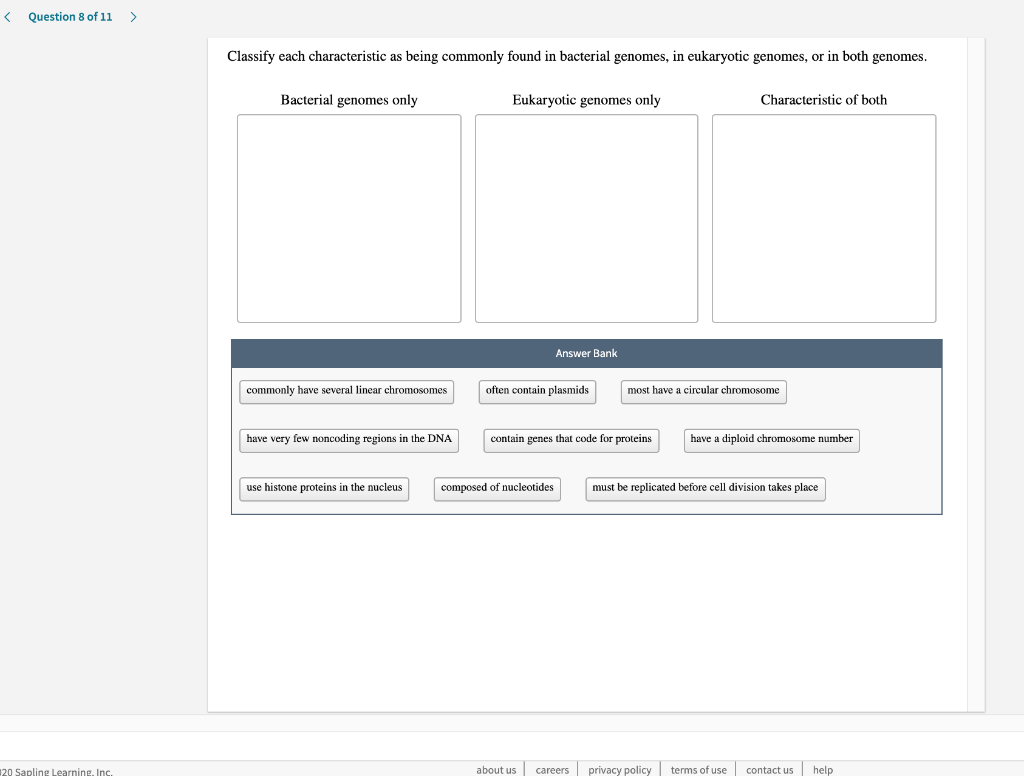Select 'use histone proteins in the nucleus' tile
Image resolution: width=1024 pixels, height=776 pixels.
pyautogui.click(x=324, y=489)
